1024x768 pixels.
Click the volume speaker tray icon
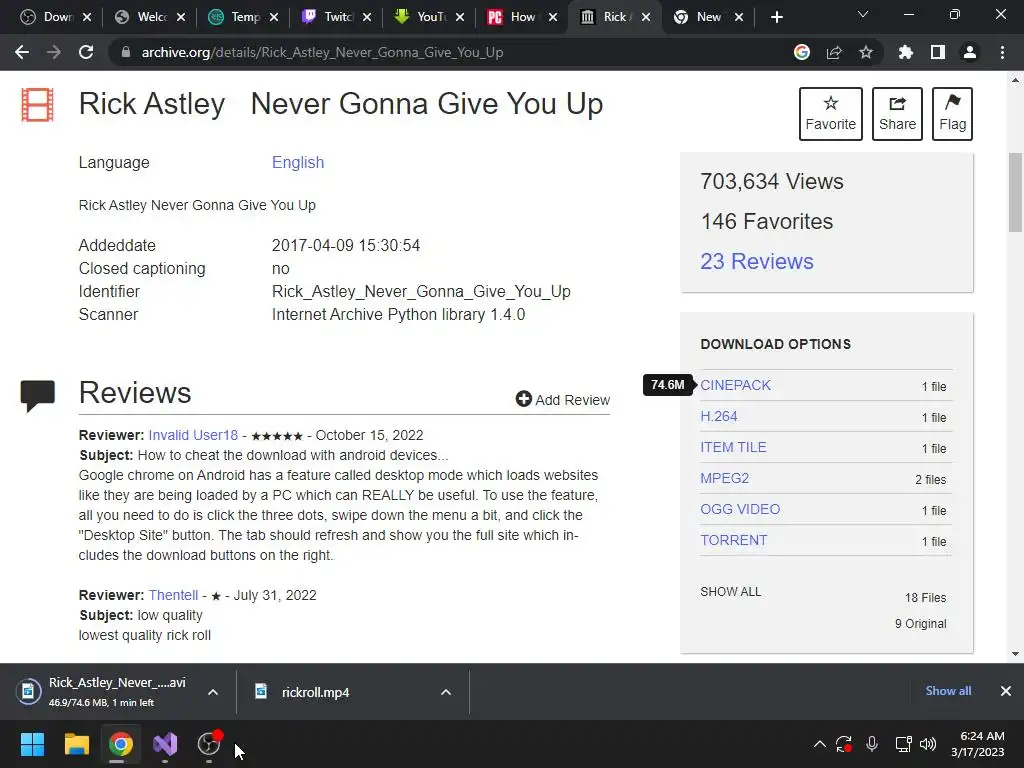(927, 744)
